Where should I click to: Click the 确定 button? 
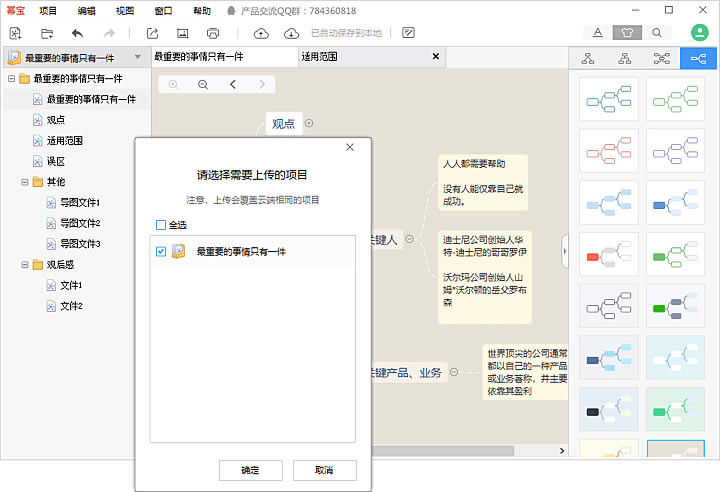pos(250,470)
